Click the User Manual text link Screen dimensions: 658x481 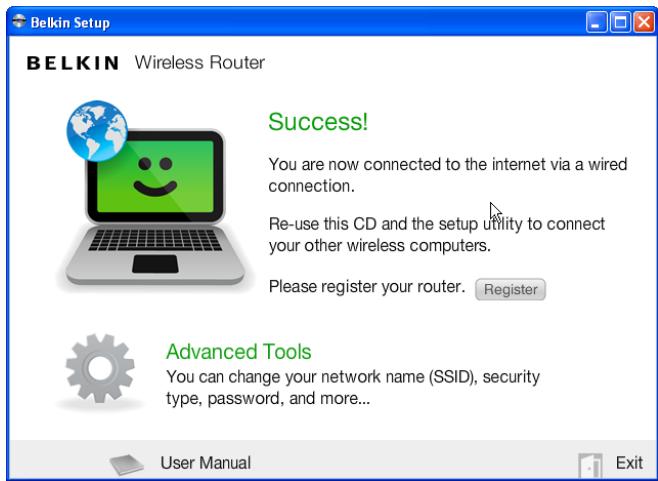(x=206, y=463)
